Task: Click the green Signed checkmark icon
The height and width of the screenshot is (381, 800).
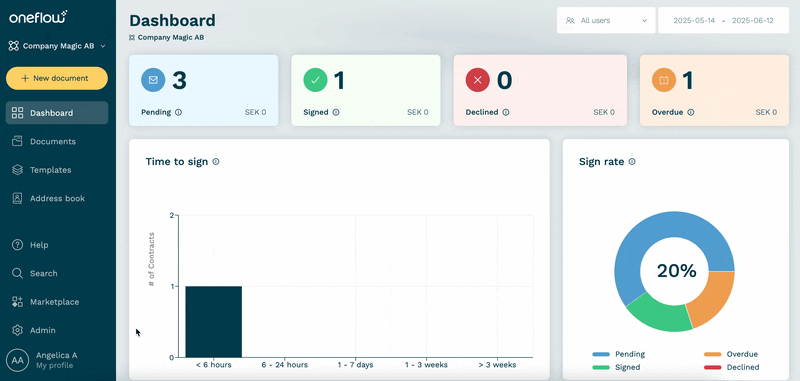Action: [x=315, y=80]
